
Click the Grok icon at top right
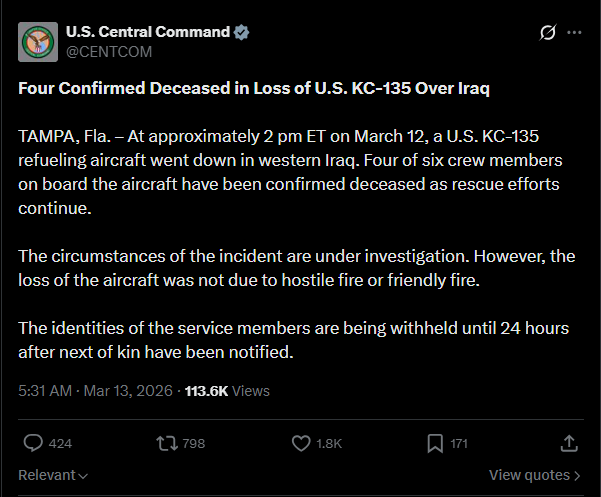547,32
